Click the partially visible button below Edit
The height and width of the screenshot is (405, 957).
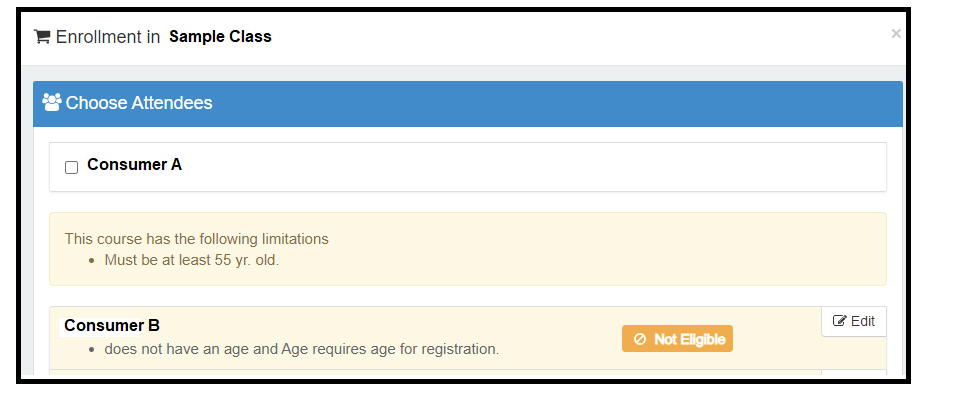tap(853, 374)
